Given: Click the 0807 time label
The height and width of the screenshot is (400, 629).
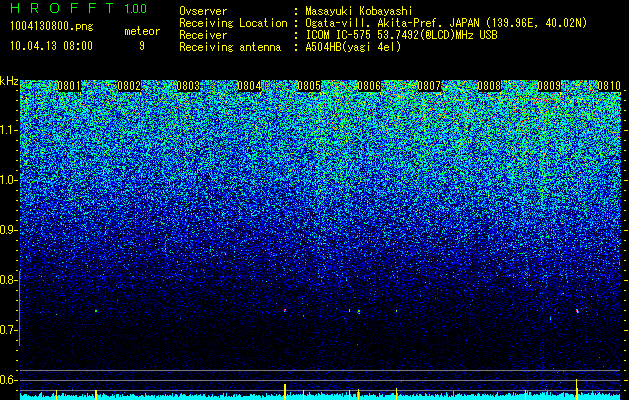Looking at the screenshot, I should [x=429, y=86].
